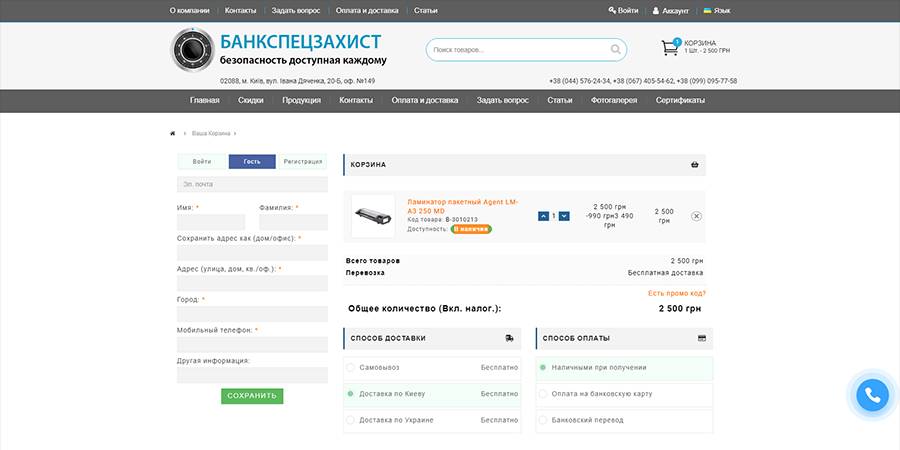Increase laminator quantity with up arrow
The image size is (900, 450).
pyautogui.click(x=543, y=216)
